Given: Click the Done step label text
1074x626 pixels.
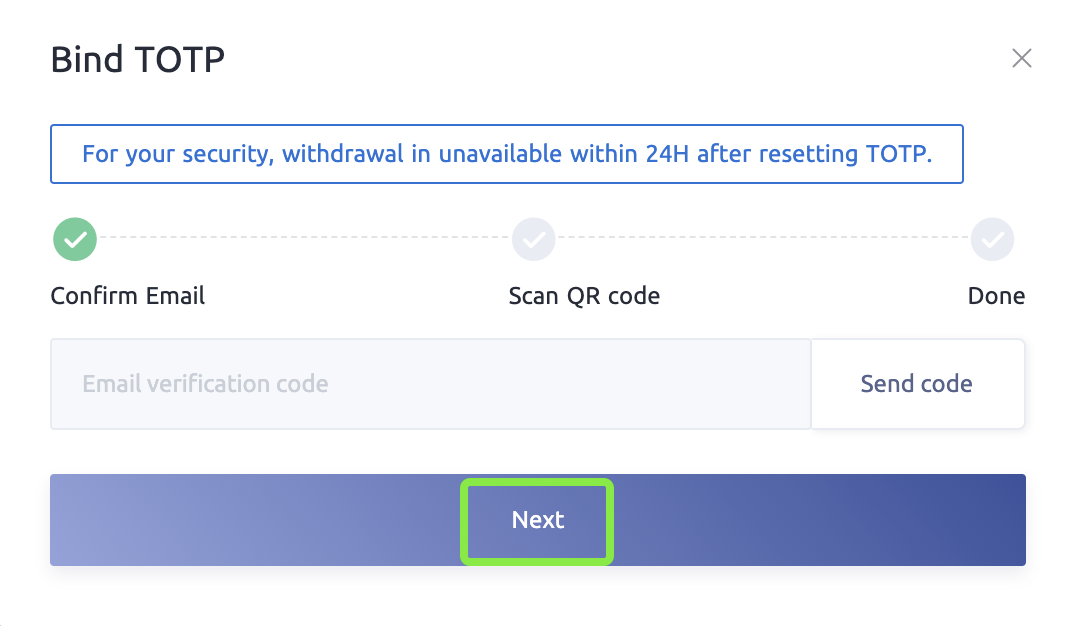Looking at the screenshot, I should 996,296.
